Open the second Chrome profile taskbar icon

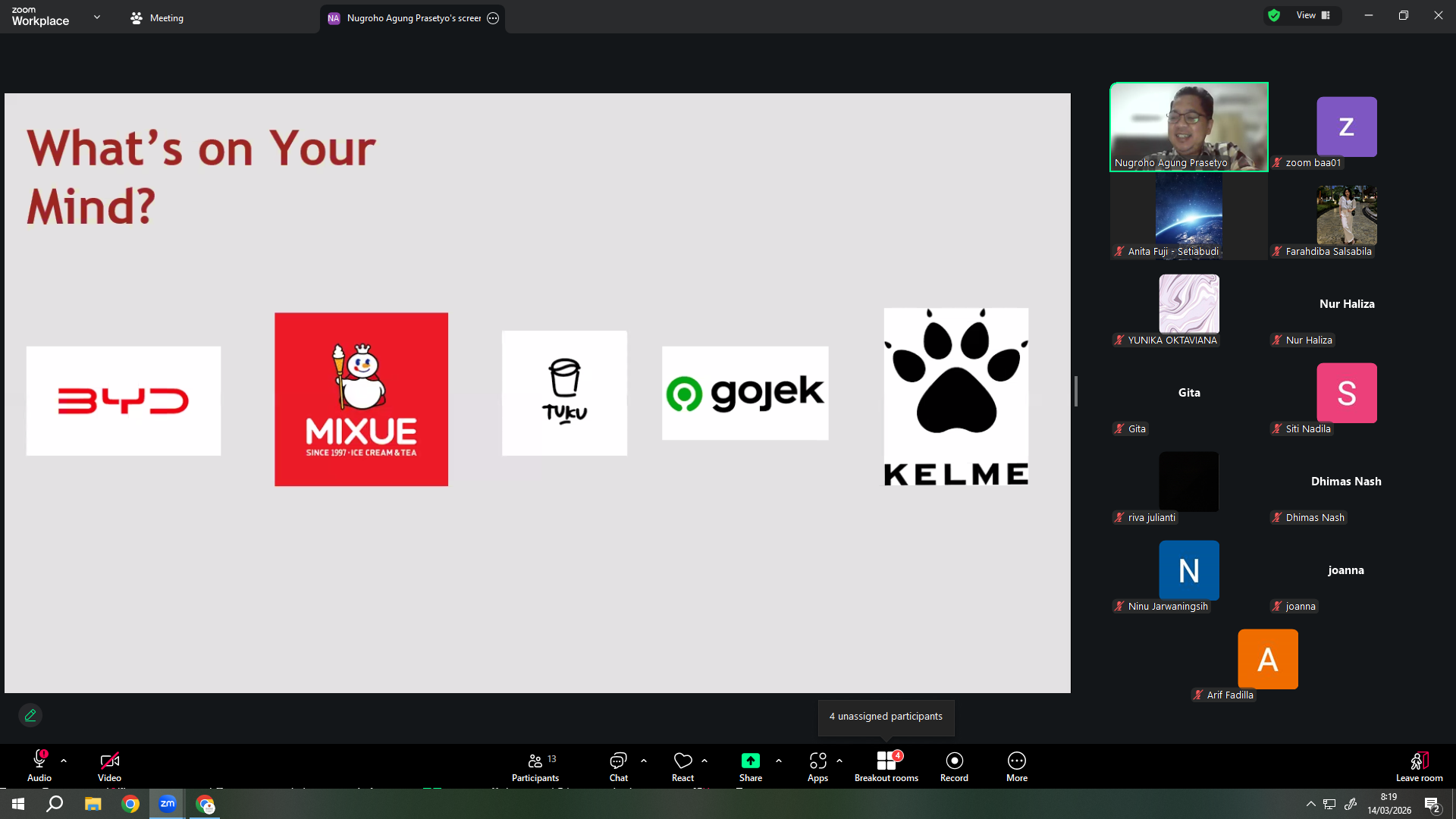(x=206, y=804)
